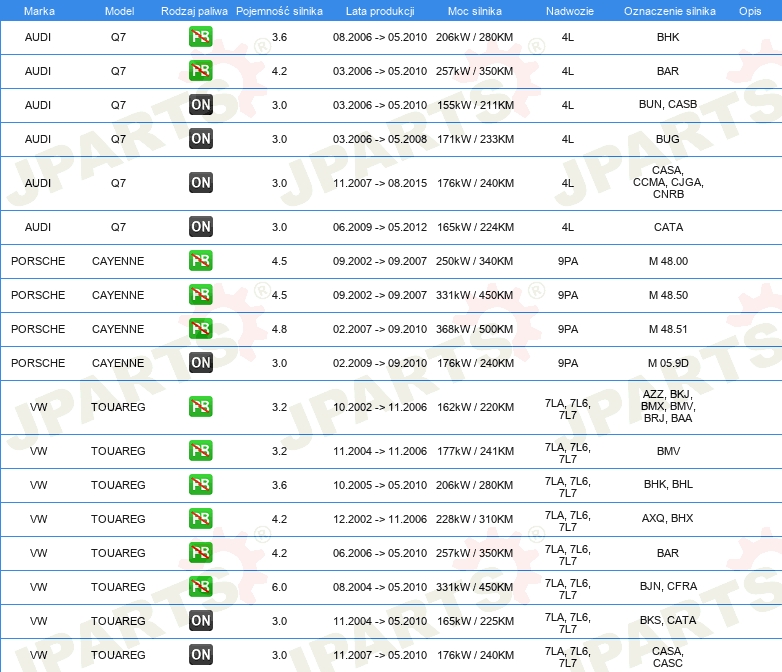This screenshot has width=782, height=672.
Task: Select the Model column header
Action: coord(119,11)
